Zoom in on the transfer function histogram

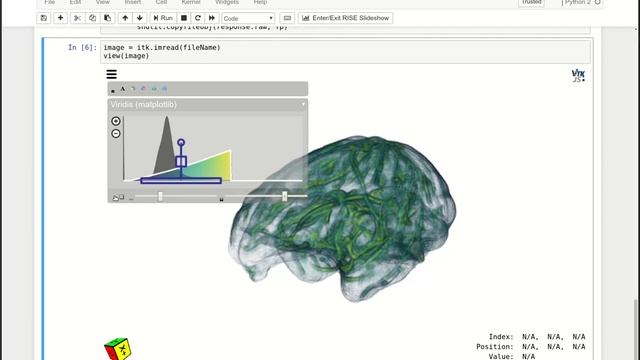116,121
